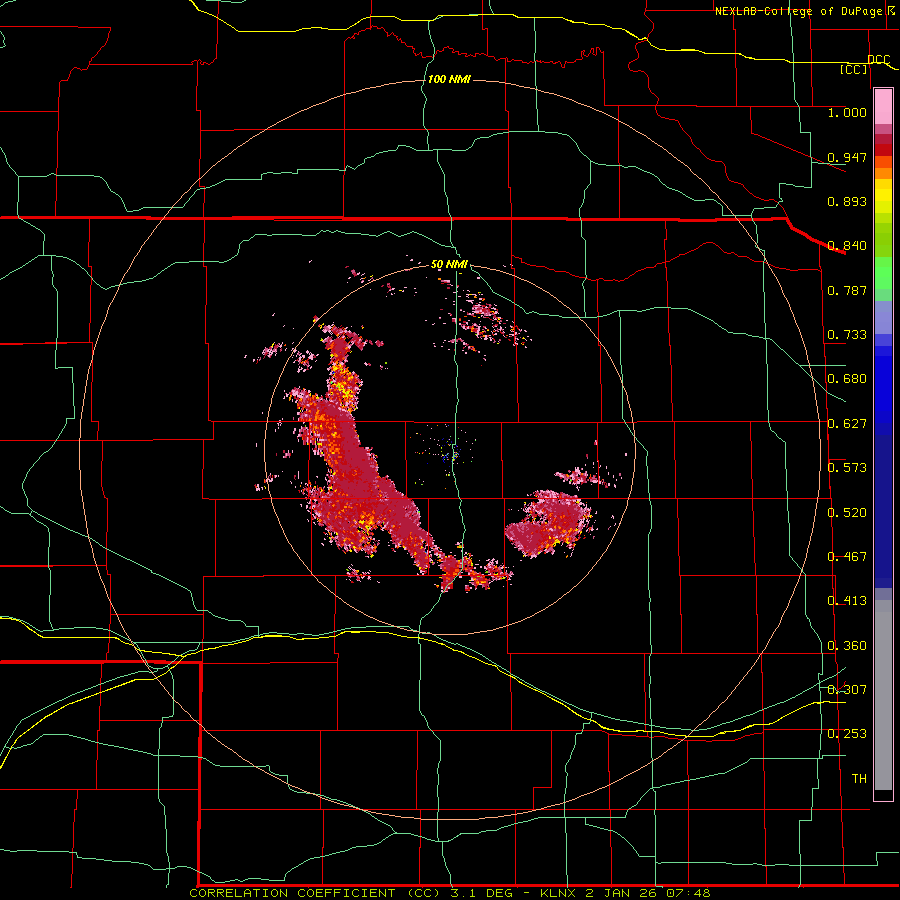The width and height of the screenshot is (900, 900).
Task: Select the 0.893 scale value
Action: pos(847,201)
